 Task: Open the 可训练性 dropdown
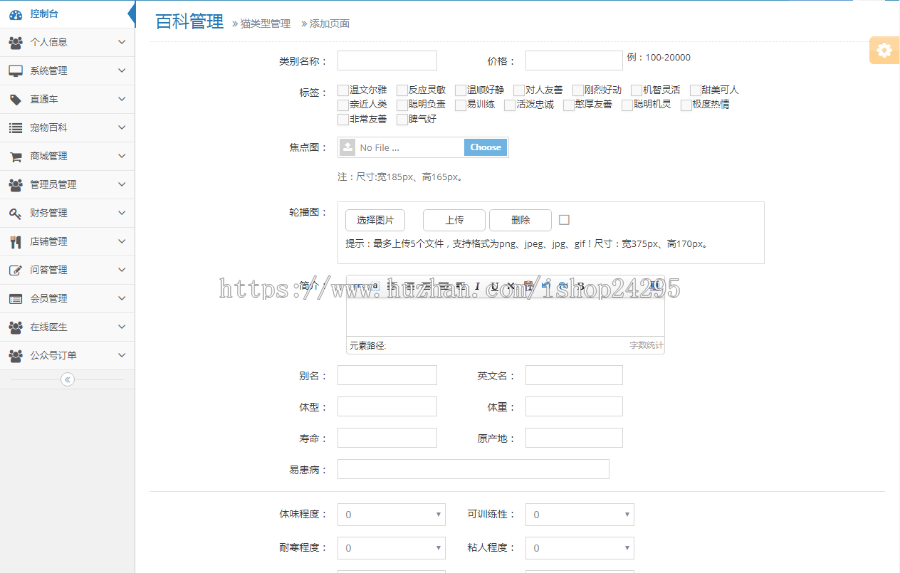tap(580, 514)
